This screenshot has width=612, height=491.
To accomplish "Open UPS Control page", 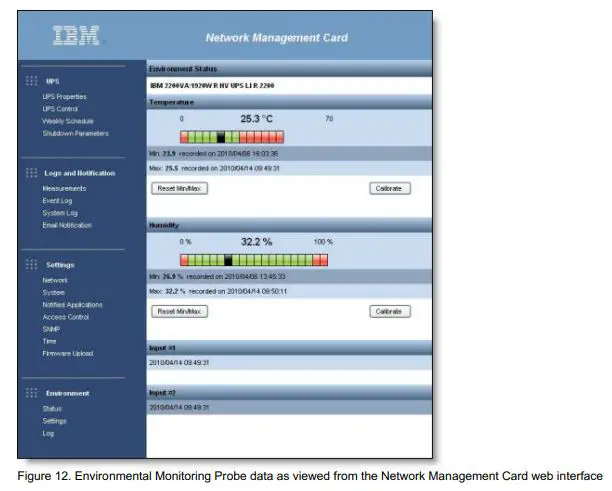I will [60, 109].
